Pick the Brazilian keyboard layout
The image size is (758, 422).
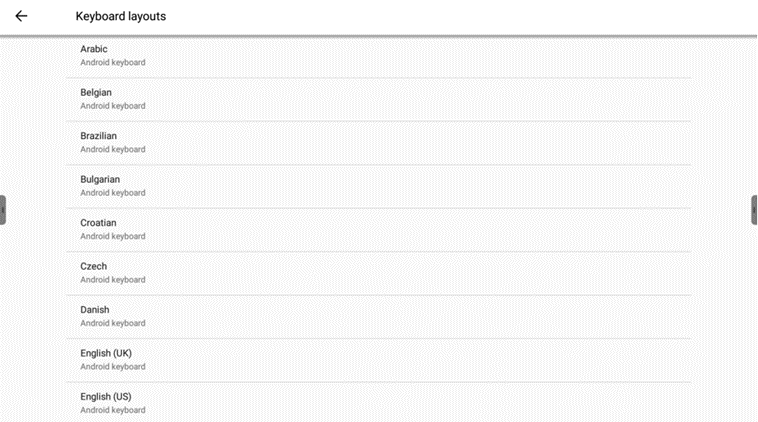[x=98, y=135]
